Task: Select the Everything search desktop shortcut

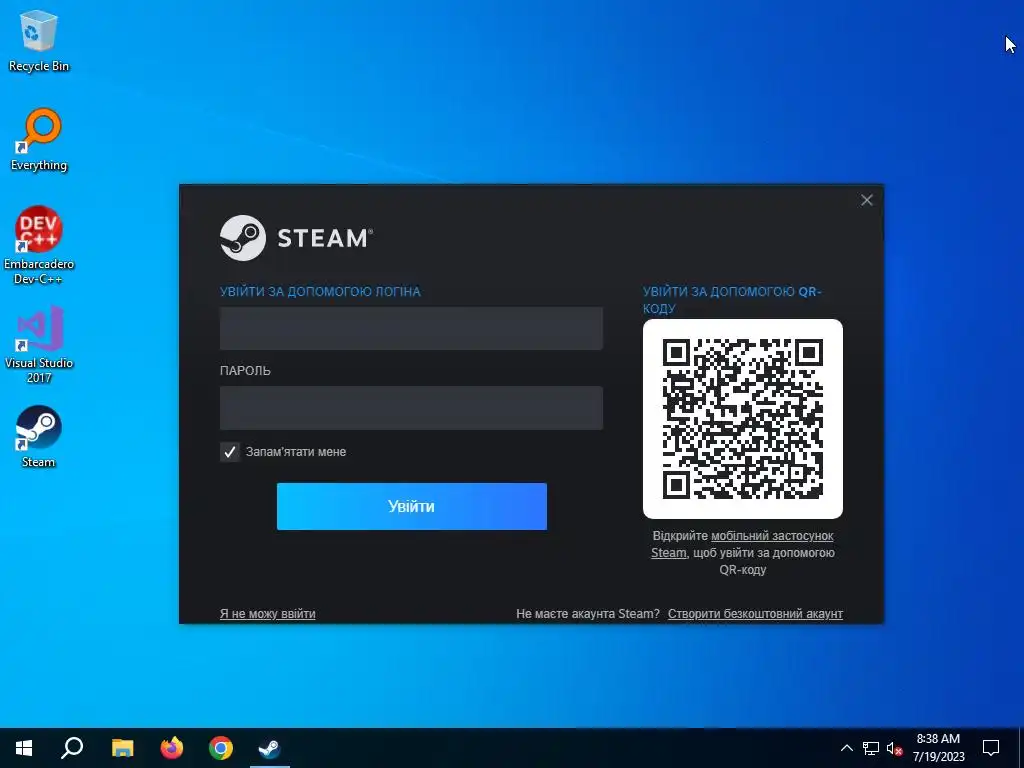Action: (x=39, y=140)
